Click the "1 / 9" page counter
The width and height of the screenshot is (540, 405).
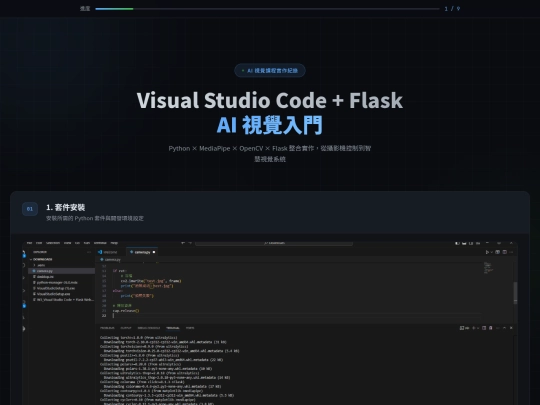click(452, 9)
